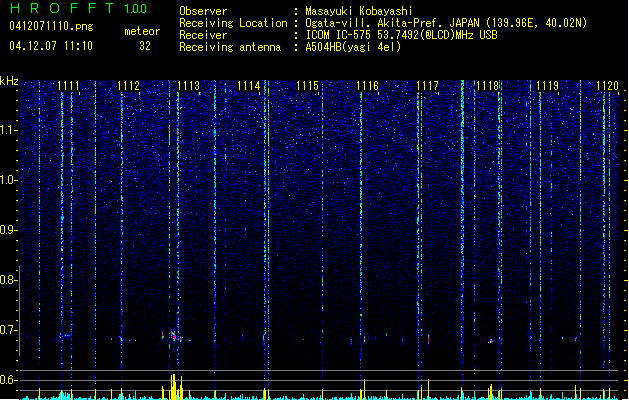Click the ICOM IC-575 53.7492 MHz USB text

coord(401,35)
